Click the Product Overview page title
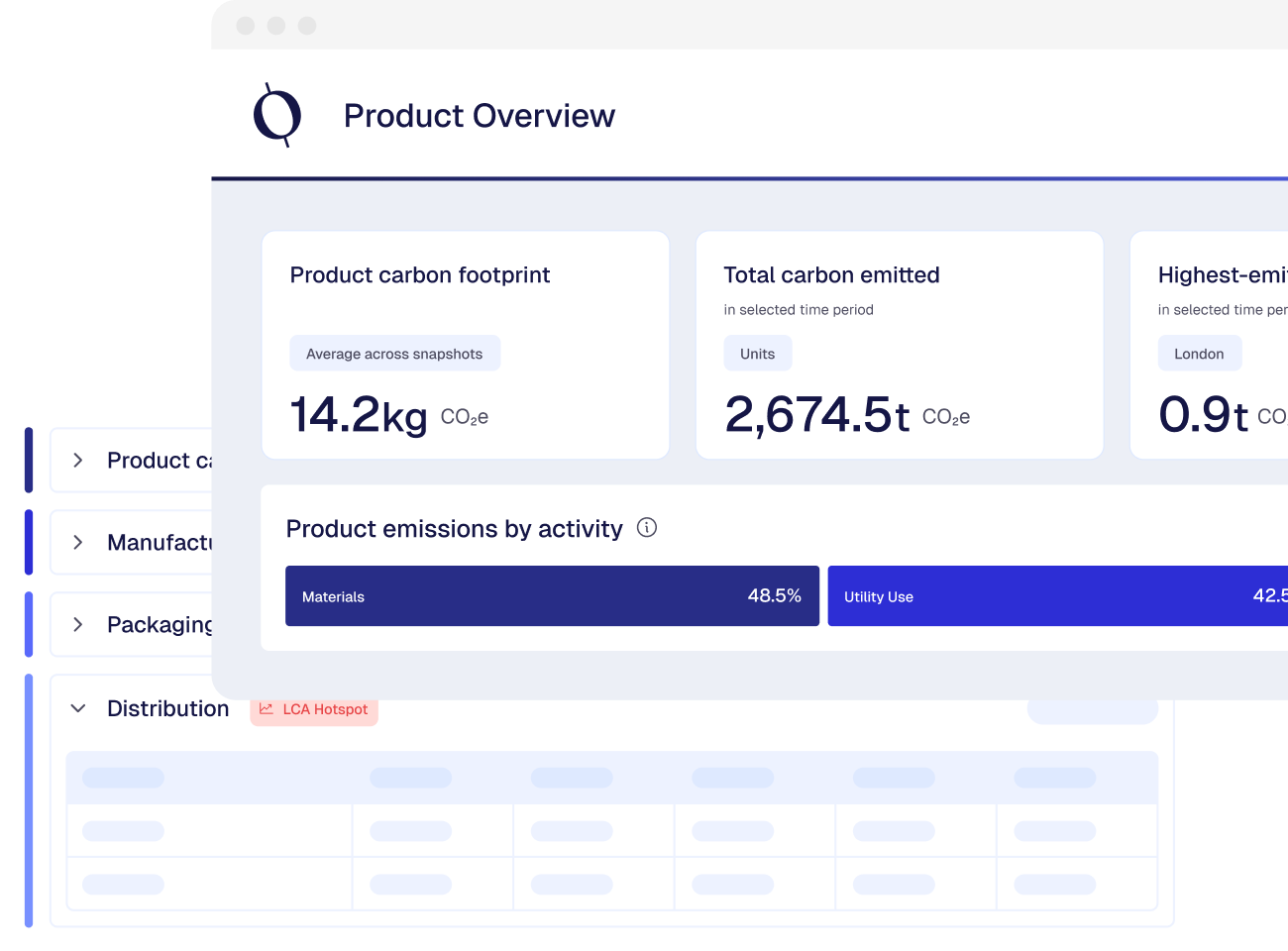Screen dimensions: 1288x951 click(479, 116)
